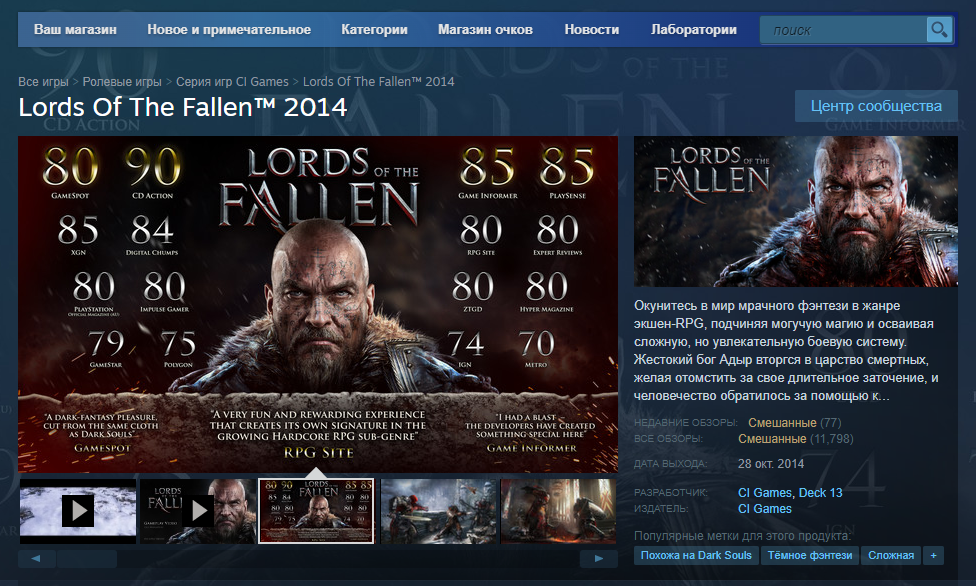This screenshot has width=976, height=586.
Task: Open Новое и примечательное menu
Action: click(x=229, y=30)
